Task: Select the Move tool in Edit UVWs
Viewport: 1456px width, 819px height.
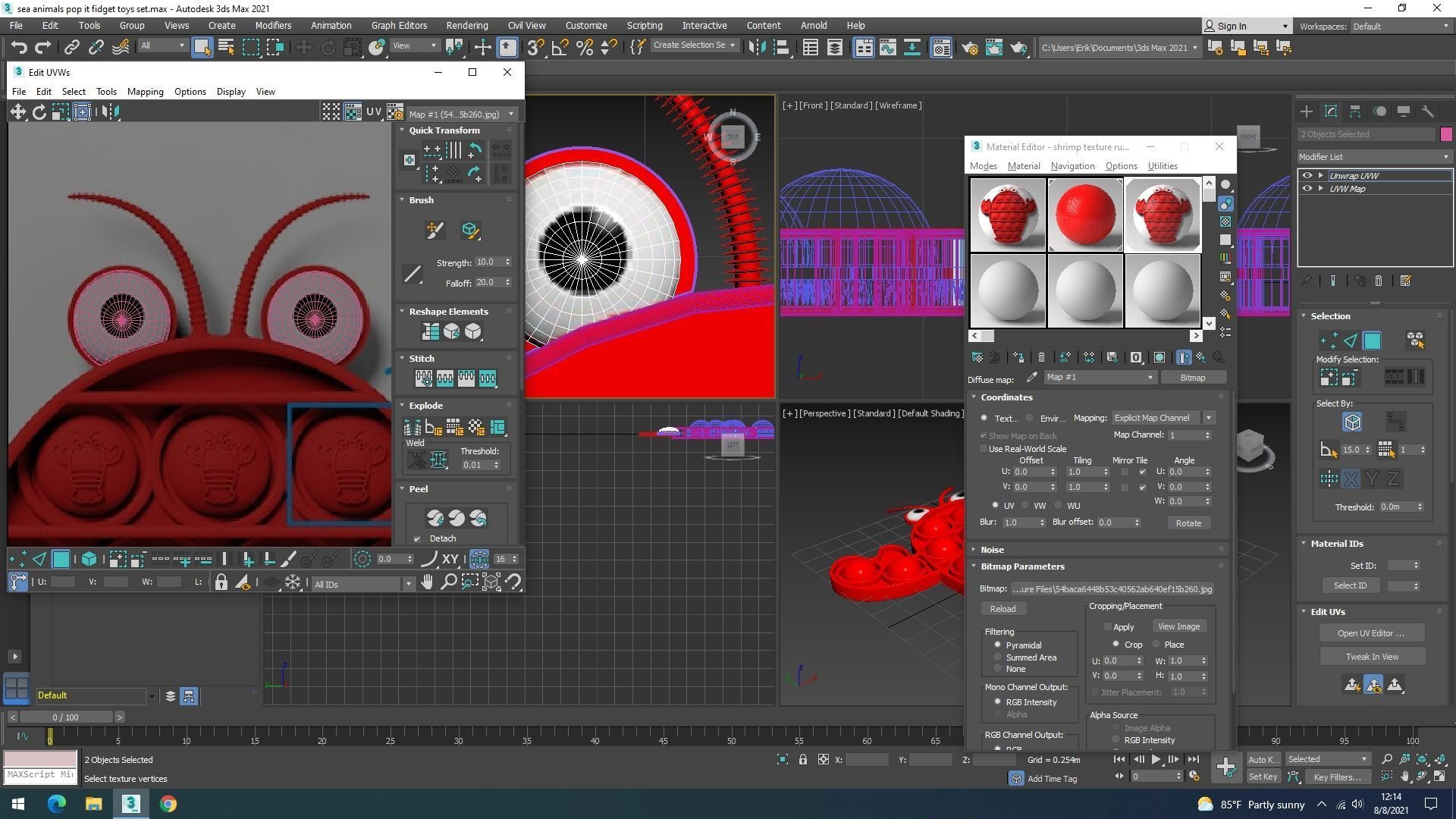Action: coord(17,112)
